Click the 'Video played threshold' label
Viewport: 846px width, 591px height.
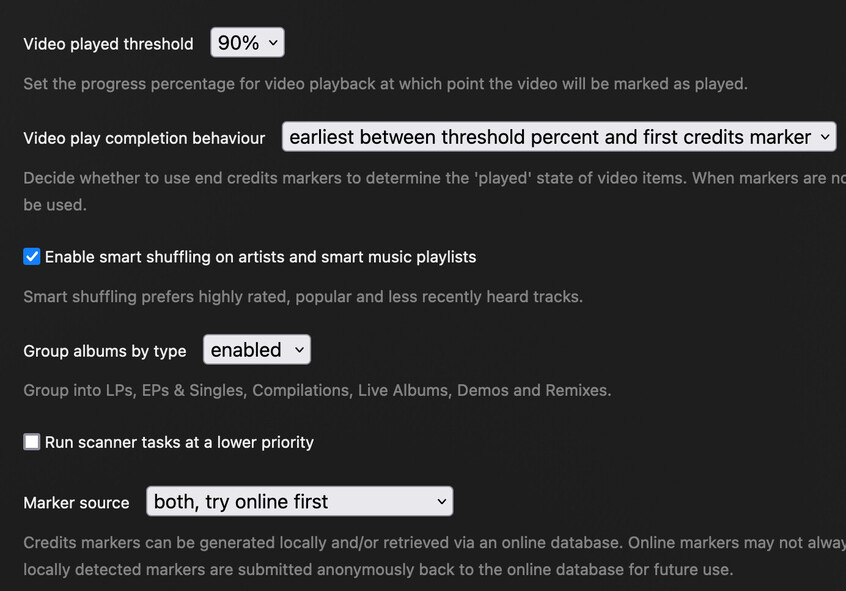click(108, 44)
